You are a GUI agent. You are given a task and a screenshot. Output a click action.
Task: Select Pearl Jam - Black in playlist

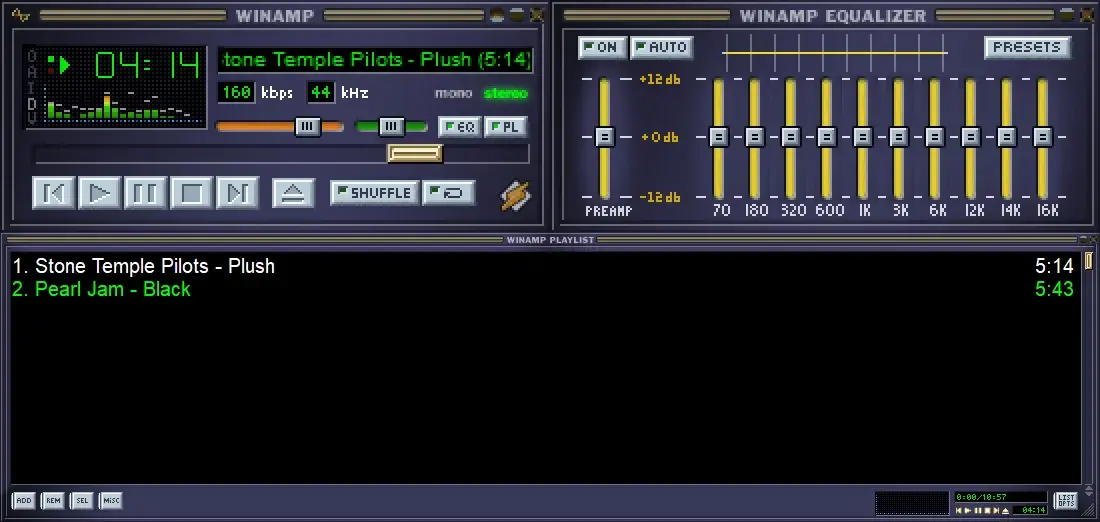[x=101, y=289]
